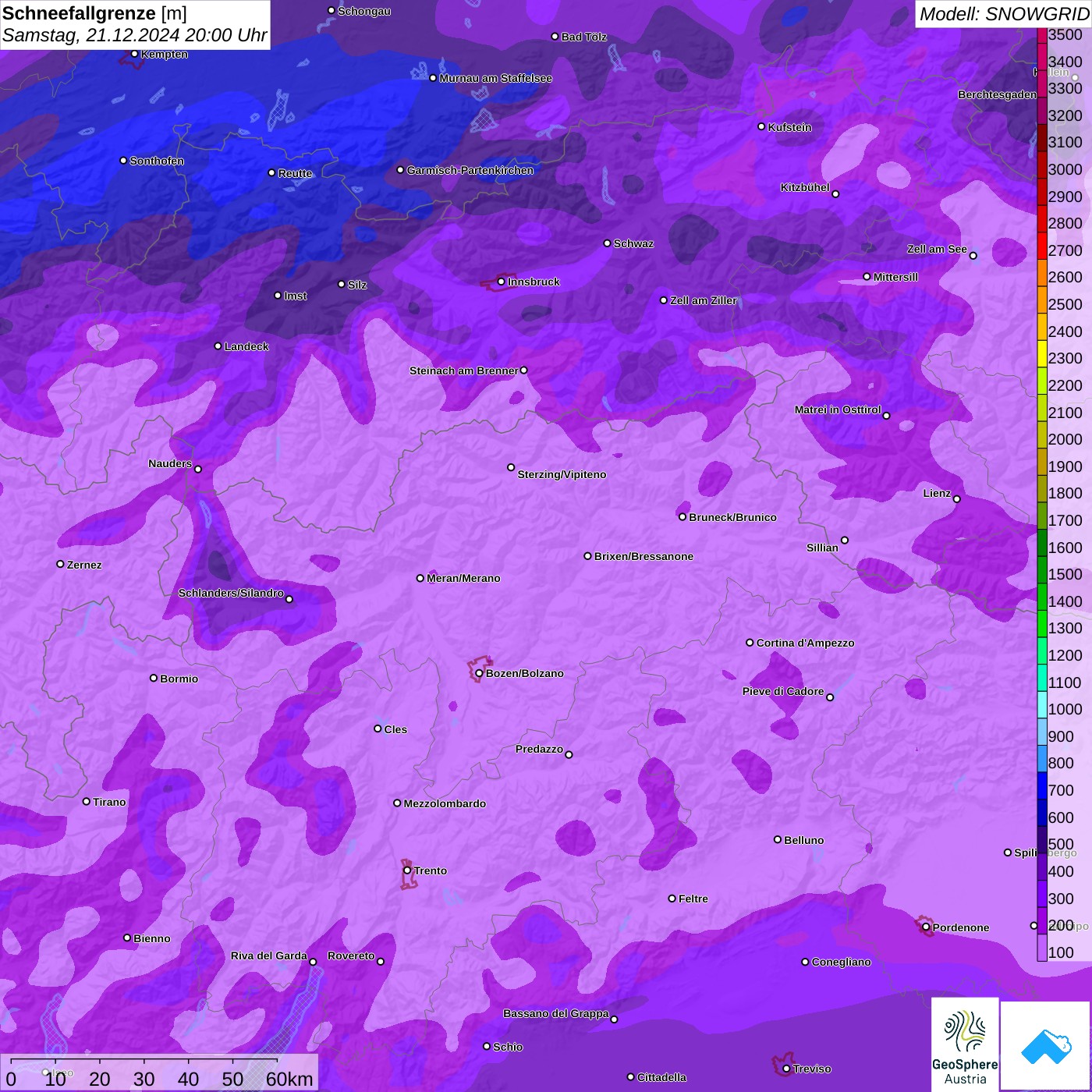The width and height of the screenshot is (1092, 1092).
Task: Click the 'Sillian' label
Action: [822, 548]
